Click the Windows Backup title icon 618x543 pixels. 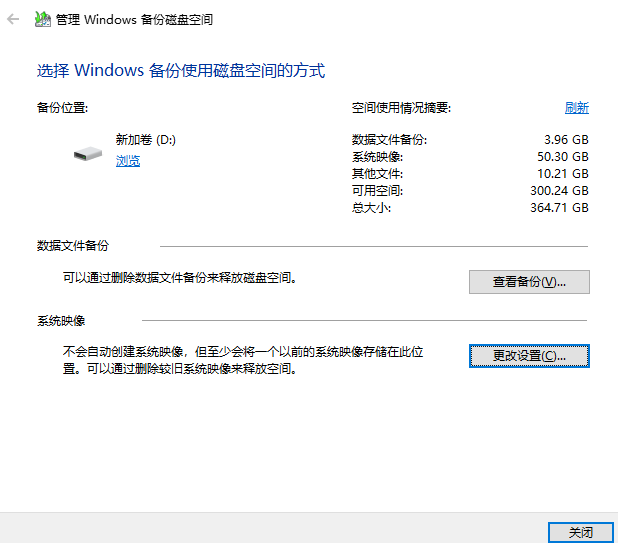43,19
